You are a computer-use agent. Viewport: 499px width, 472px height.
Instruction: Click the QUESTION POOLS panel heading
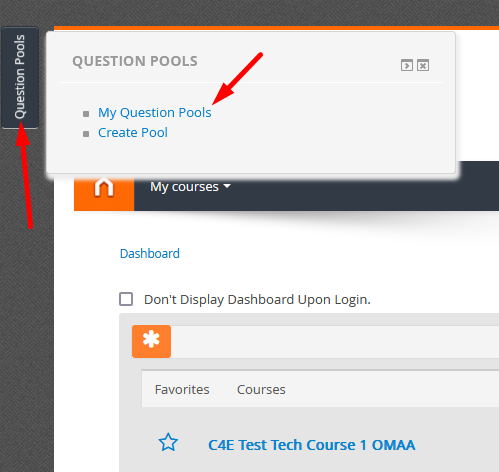click(135, 61)
